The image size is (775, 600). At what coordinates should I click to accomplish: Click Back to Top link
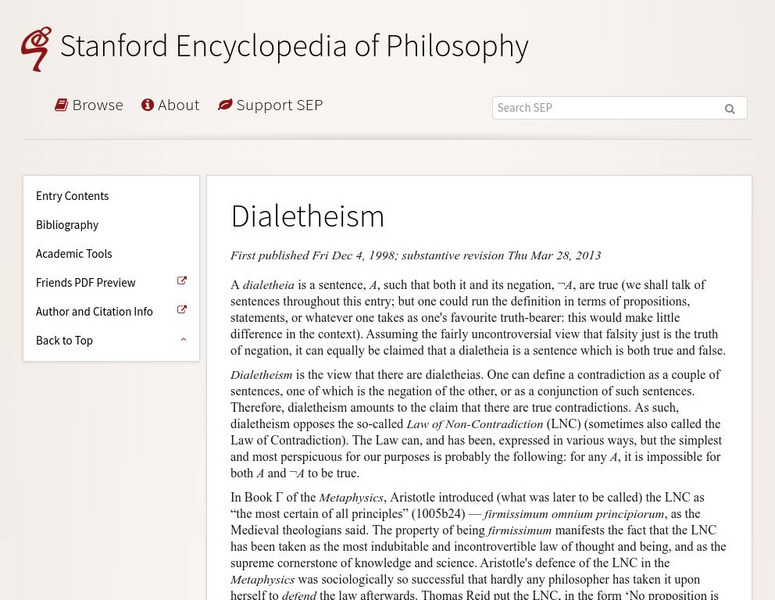coord(64,341)
